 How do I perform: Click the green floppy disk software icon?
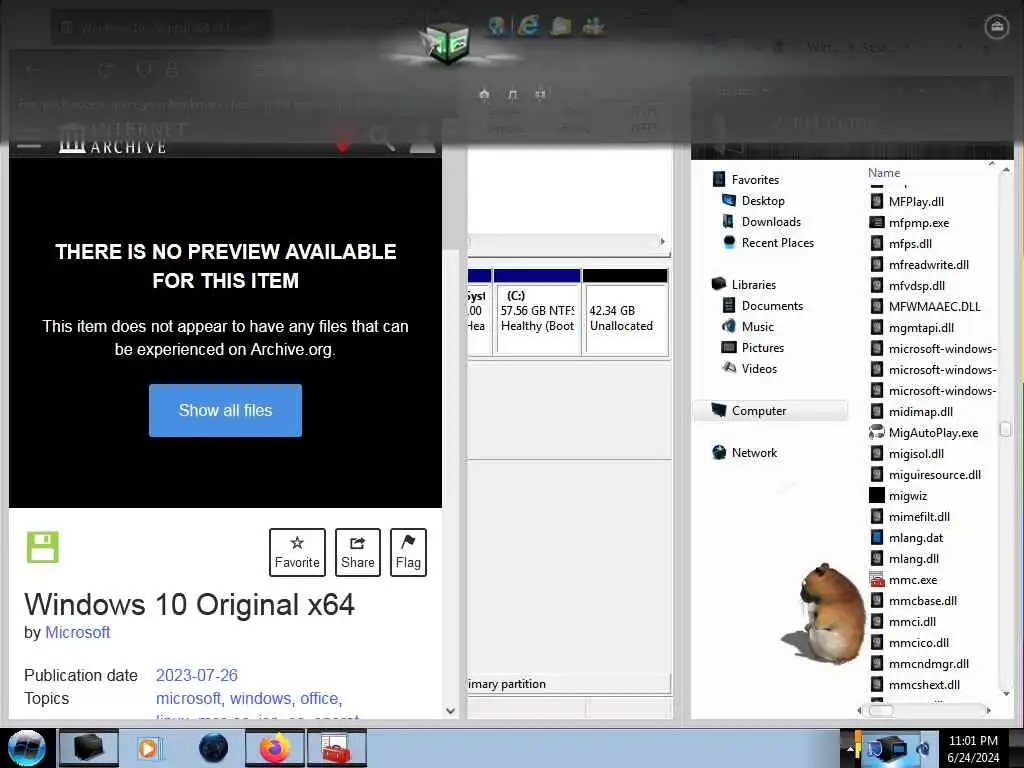point(42,547)
